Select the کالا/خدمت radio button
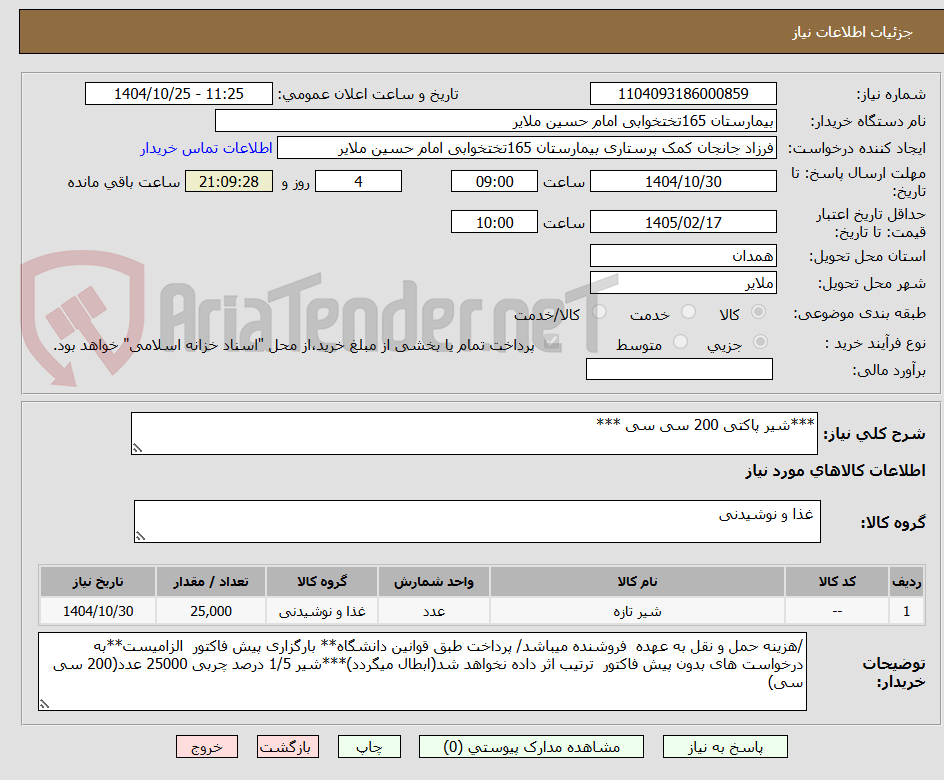The image size is (944, 780). tap(599, 312)
